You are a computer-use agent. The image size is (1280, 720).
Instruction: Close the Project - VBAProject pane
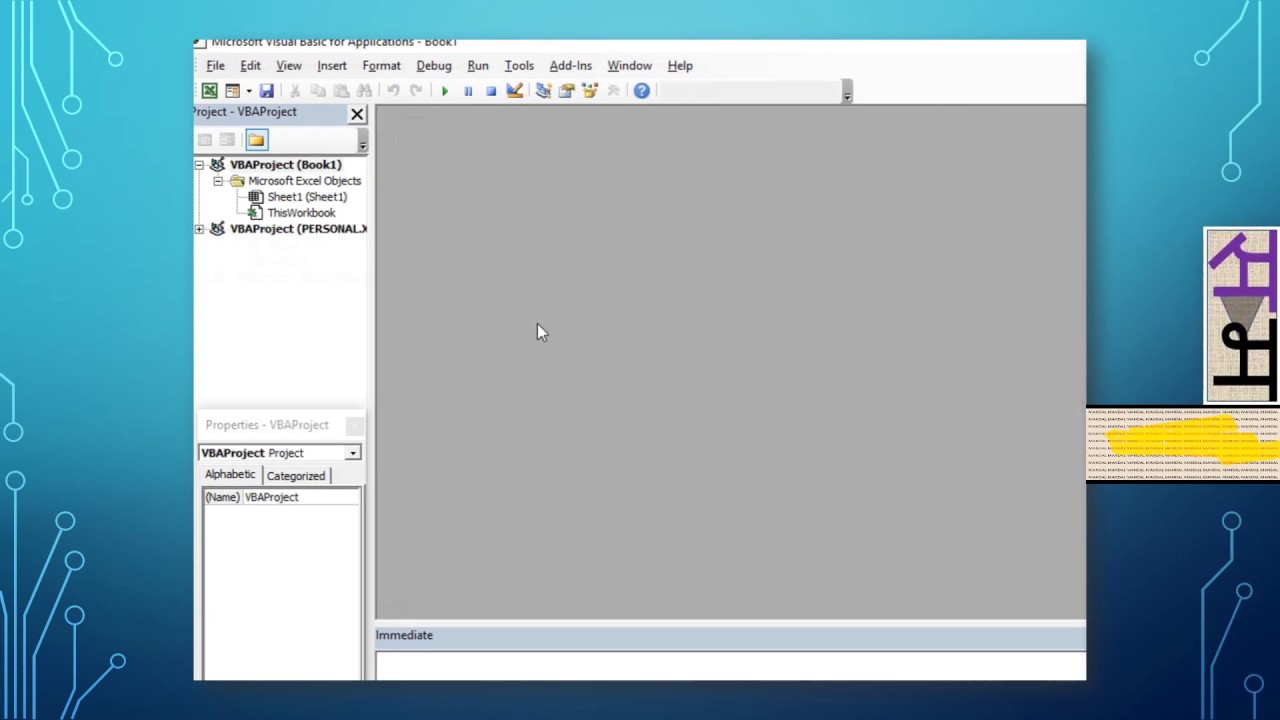pyautogui.click(x=357, y=114)
